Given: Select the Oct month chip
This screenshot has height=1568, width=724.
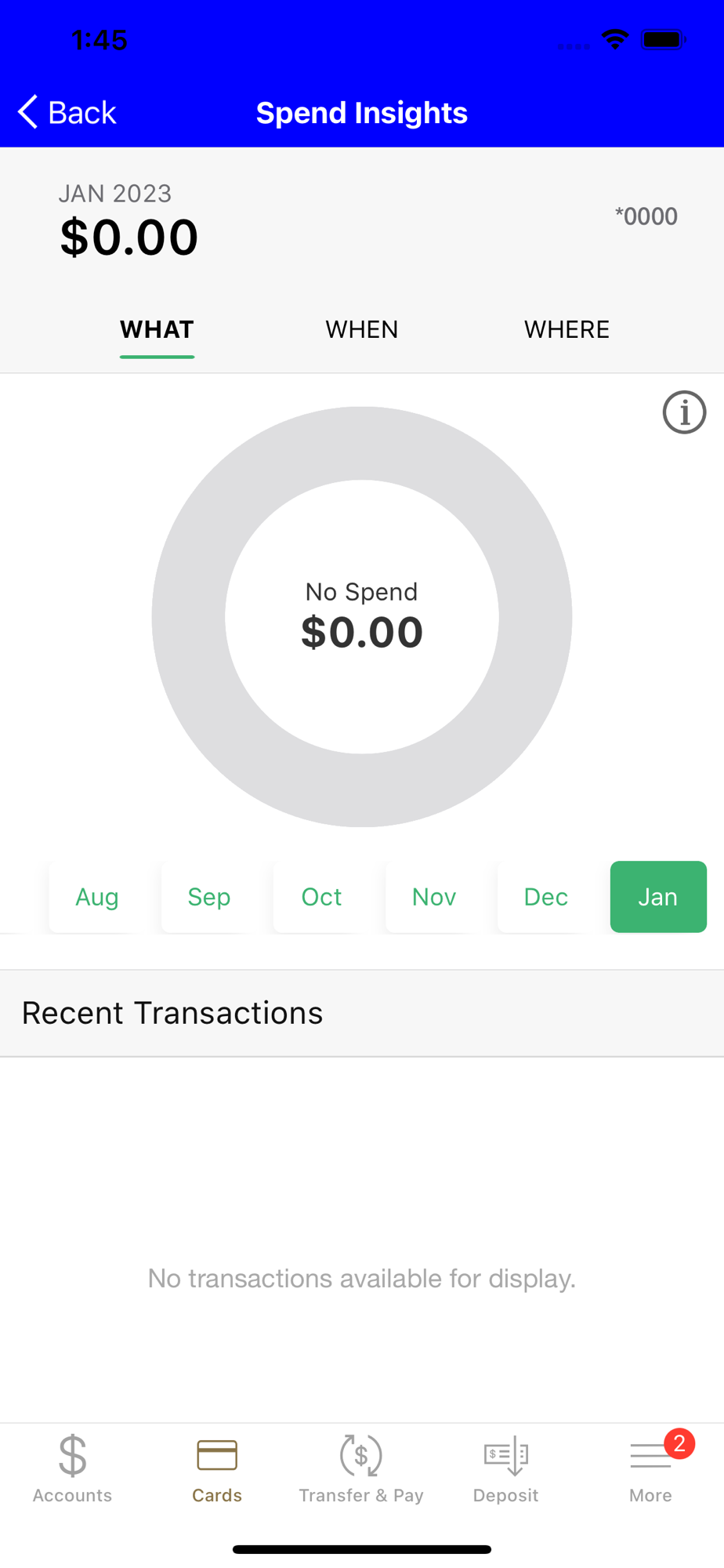Looking at the screenshot, I should 321,897.
